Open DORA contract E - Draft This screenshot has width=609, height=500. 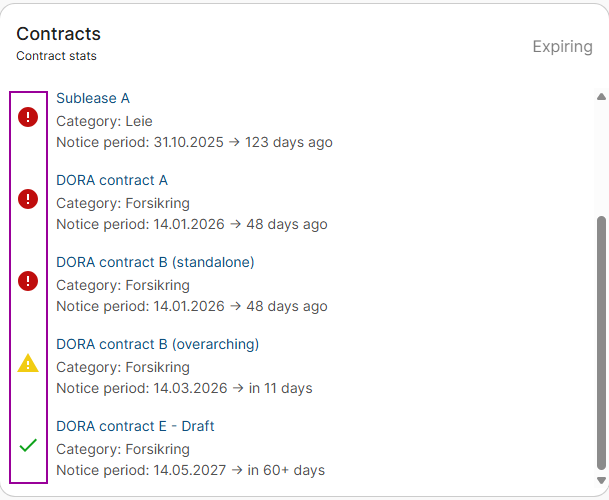pyautogui.click(x=135, y=426)
